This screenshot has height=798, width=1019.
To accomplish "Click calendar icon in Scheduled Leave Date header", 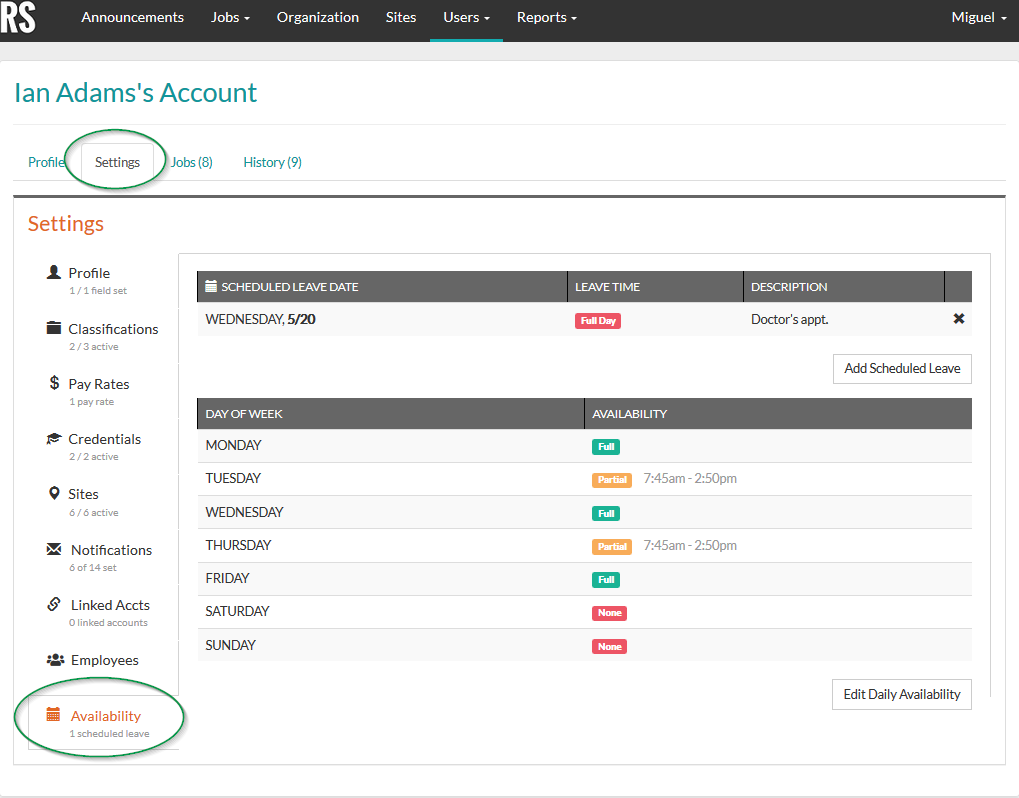I will tap(211, 286).
